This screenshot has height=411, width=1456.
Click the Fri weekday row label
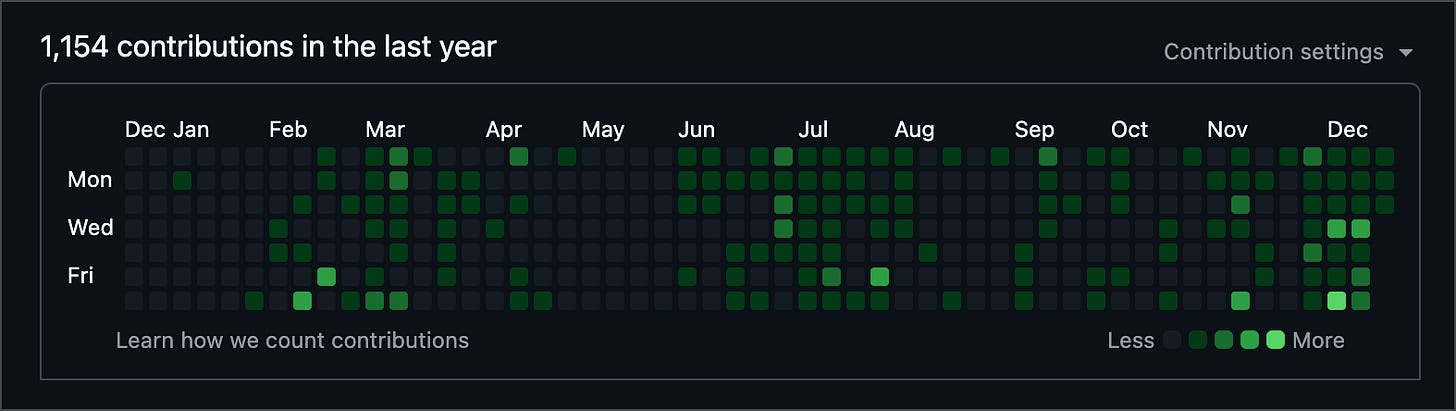click(80, 275)
